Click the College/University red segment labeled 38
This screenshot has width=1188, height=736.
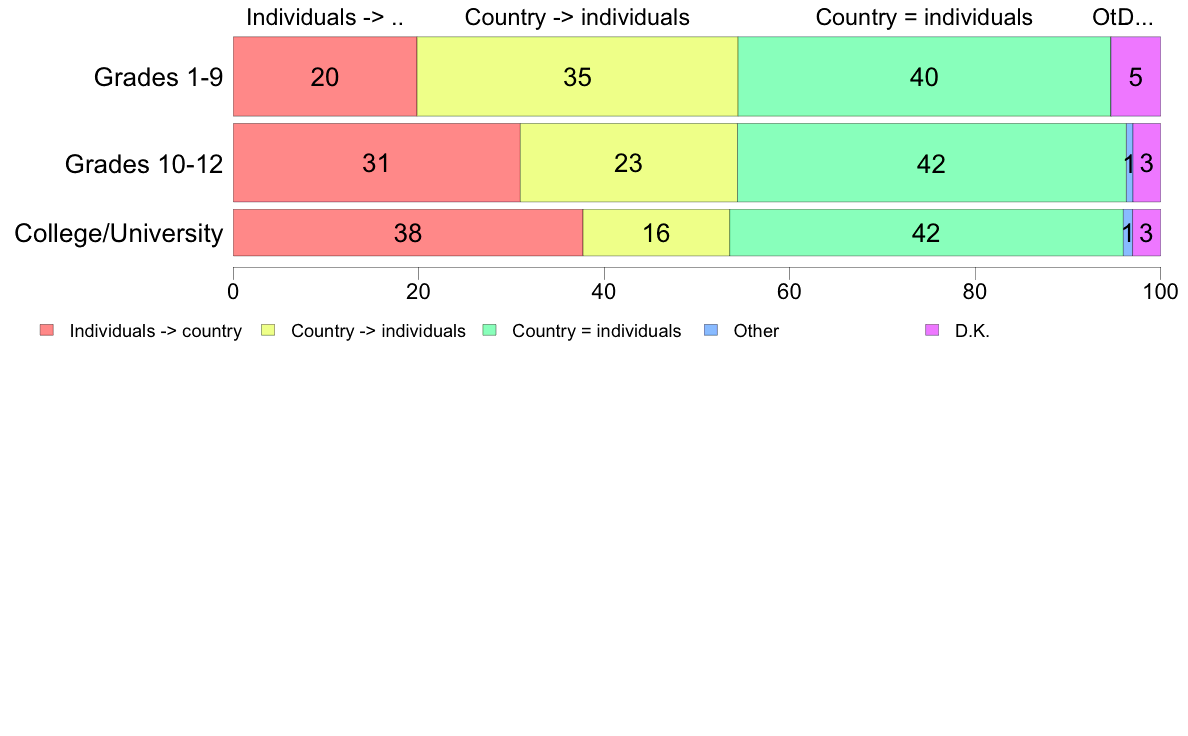408,233
